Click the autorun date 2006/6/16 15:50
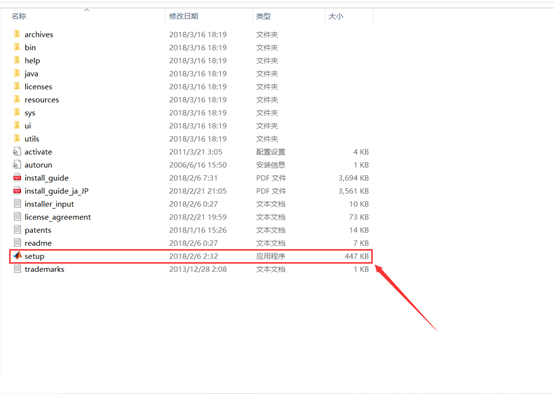The width and height of the screenshot is (554, 394). point(198,165)
